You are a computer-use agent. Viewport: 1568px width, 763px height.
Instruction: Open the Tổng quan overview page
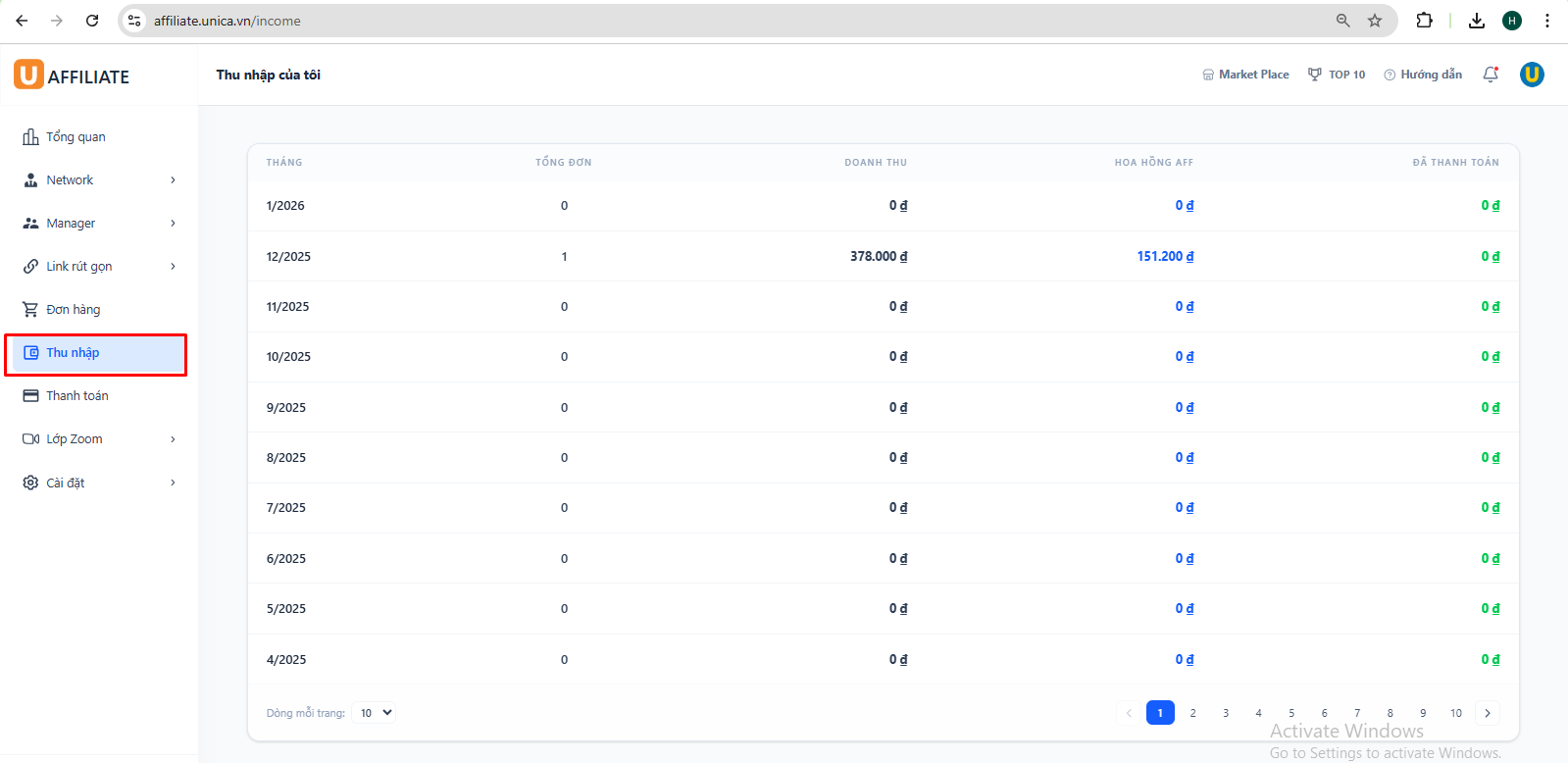(x=76, y=137)
